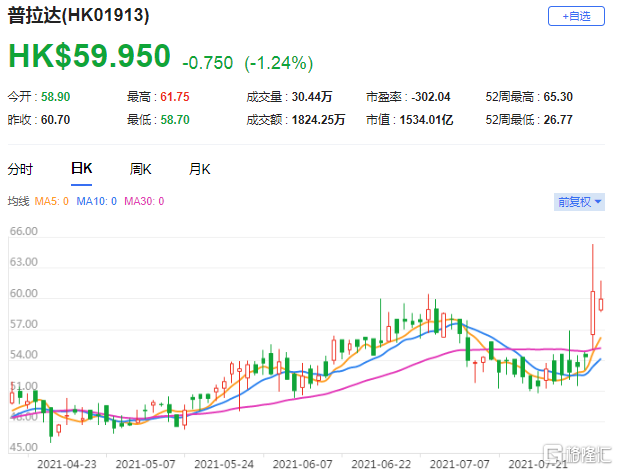Click the 60.00 price axis label
Screen dimensions: 618x471
24,294
